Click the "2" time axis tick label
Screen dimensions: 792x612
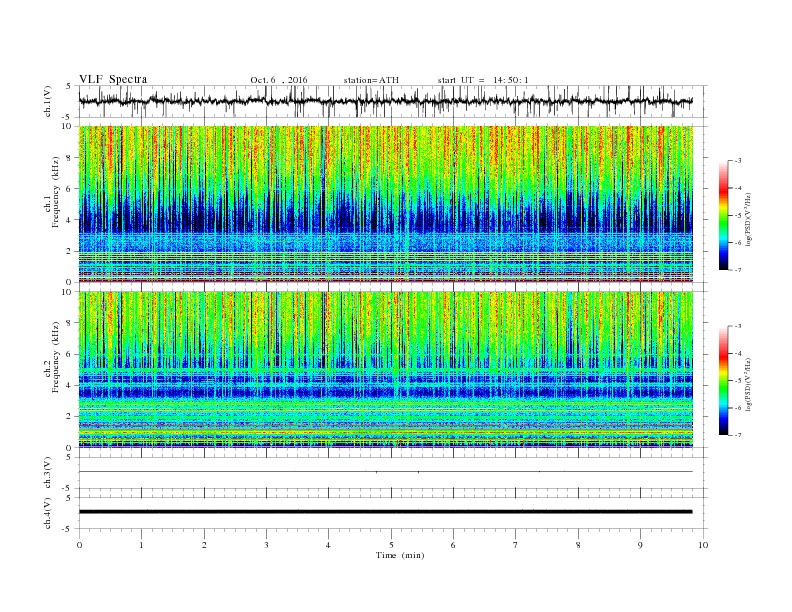pos(204,545)
